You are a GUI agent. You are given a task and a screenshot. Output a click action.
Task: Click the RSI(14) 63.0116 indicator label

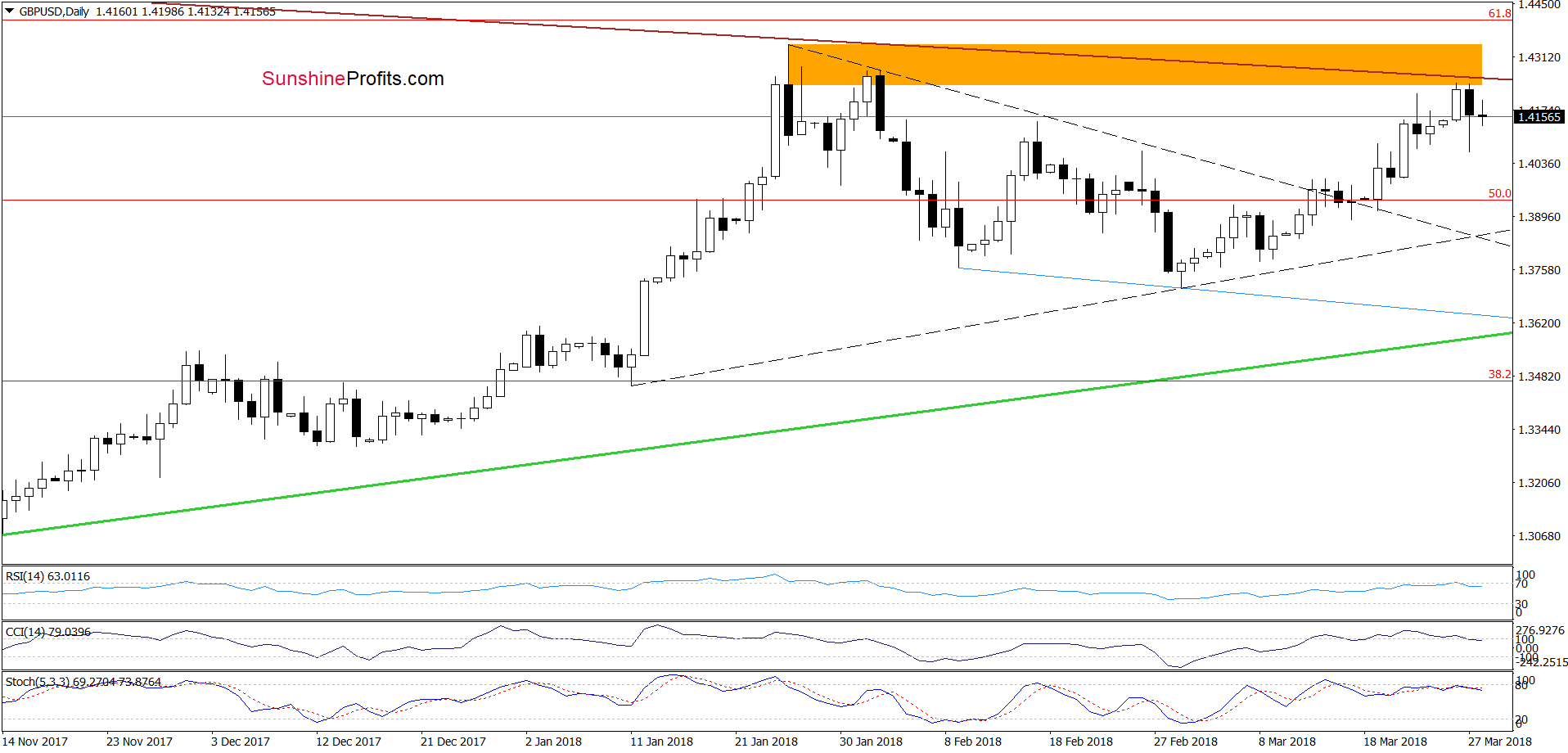point(47,576)
